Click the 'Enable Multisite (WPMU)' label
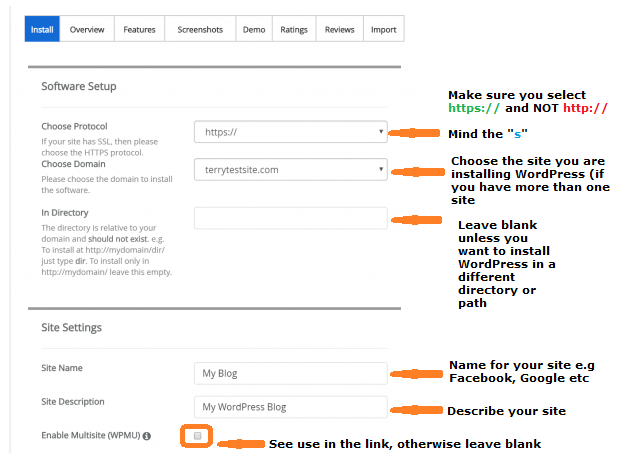Screen dimensions: 640x465 (x=91, y=436)
